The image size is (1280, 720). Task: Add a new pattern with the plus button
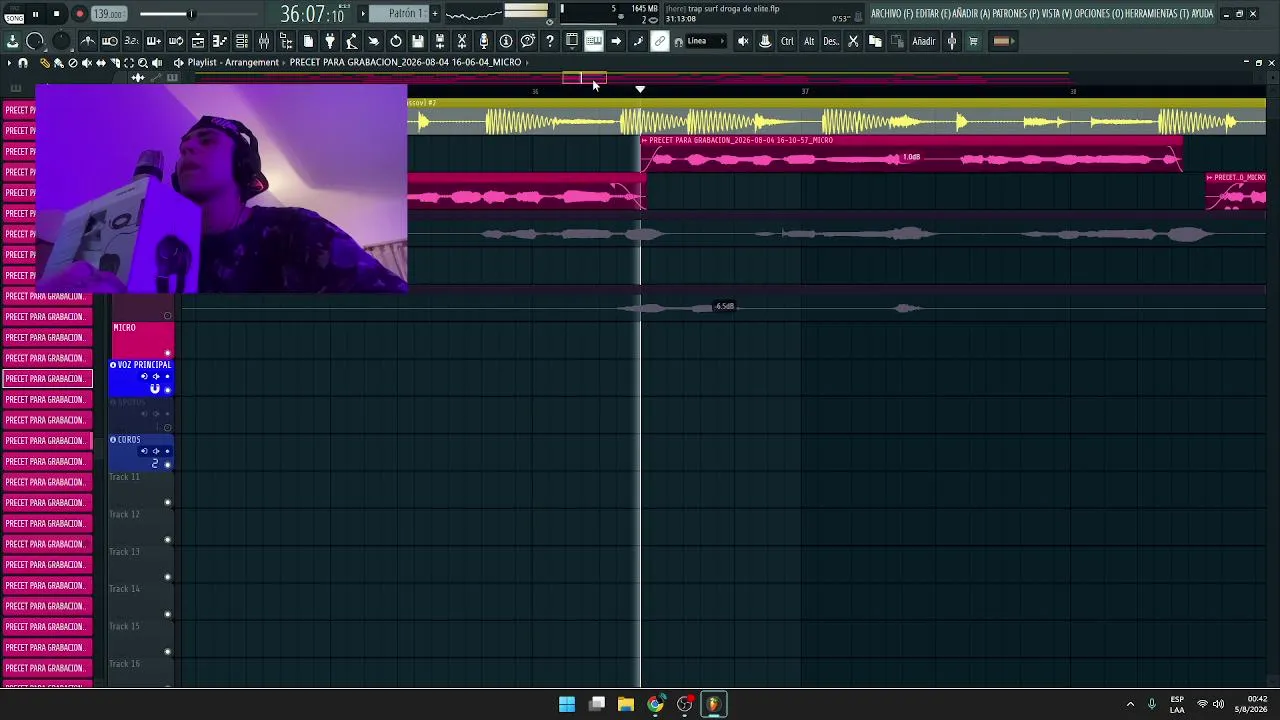[x=435, y=14]
